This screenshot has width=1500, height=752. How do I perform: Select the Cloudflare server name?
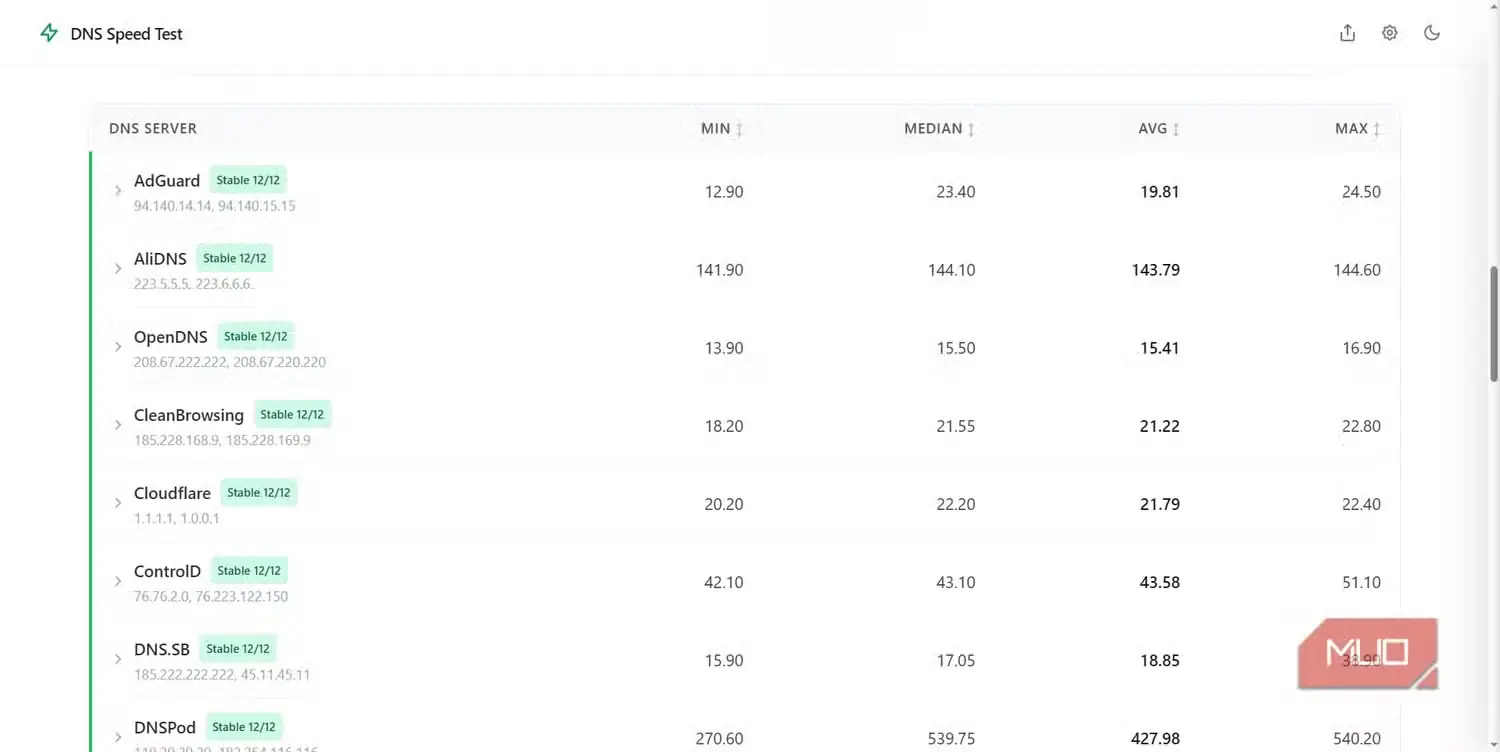pyautogui.click(x=172, y=493)
